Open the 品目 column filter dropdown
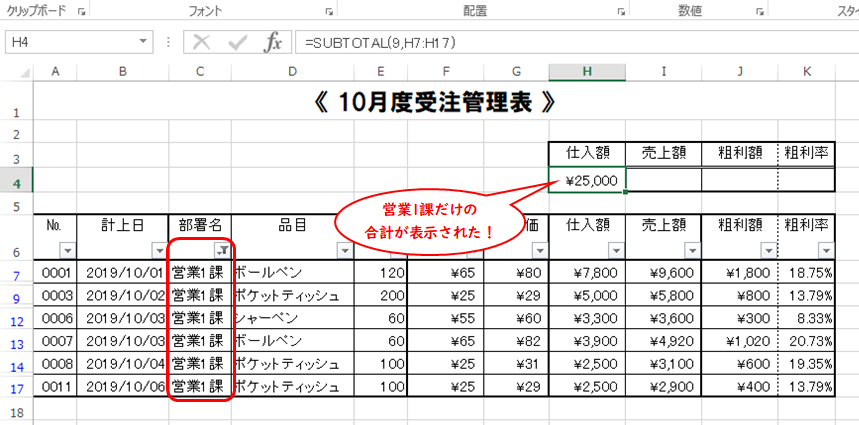The image size is (859, 425). tap(342, 250)
